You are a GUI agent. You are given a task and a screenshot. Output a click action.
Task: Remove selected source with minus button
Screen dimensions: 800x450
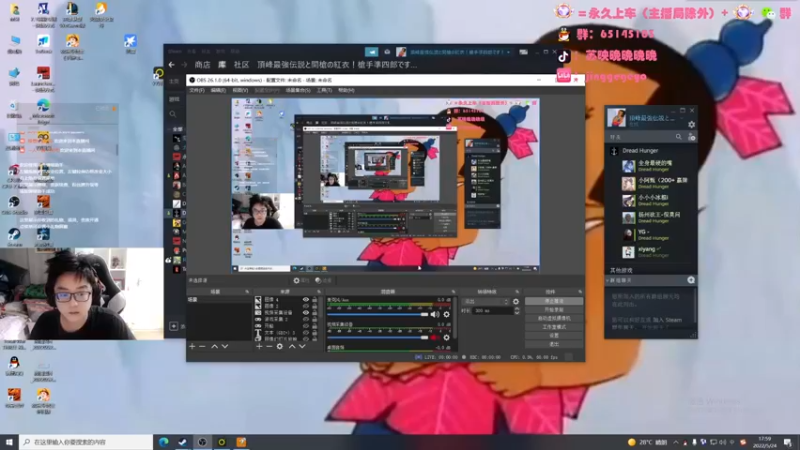pyautogui.click(x=269, y=346)
